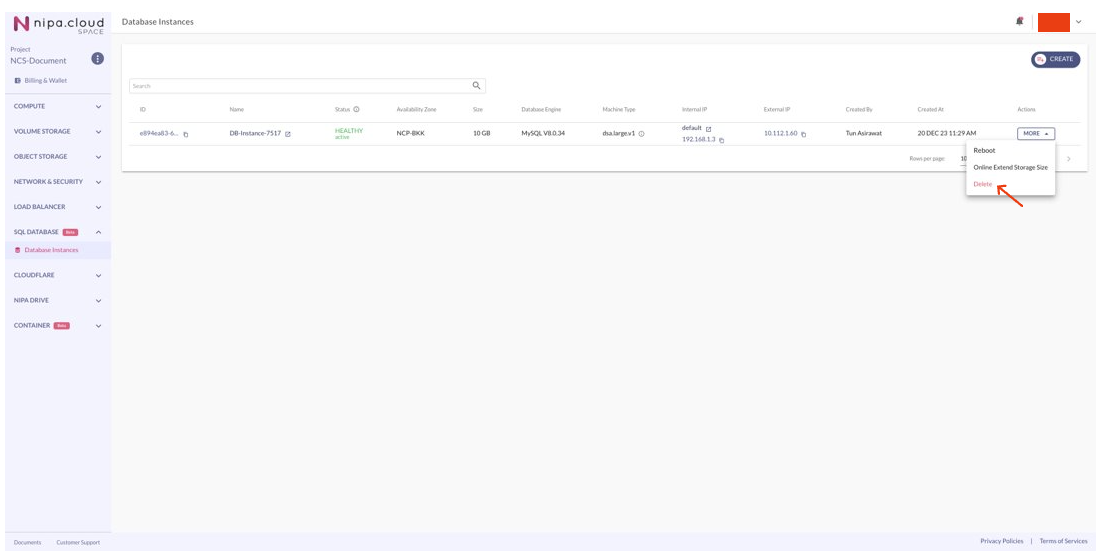The height and width of the screenshot is (559, 1101).
Task: Click the Status column info icon
Action: pos(356,109)
